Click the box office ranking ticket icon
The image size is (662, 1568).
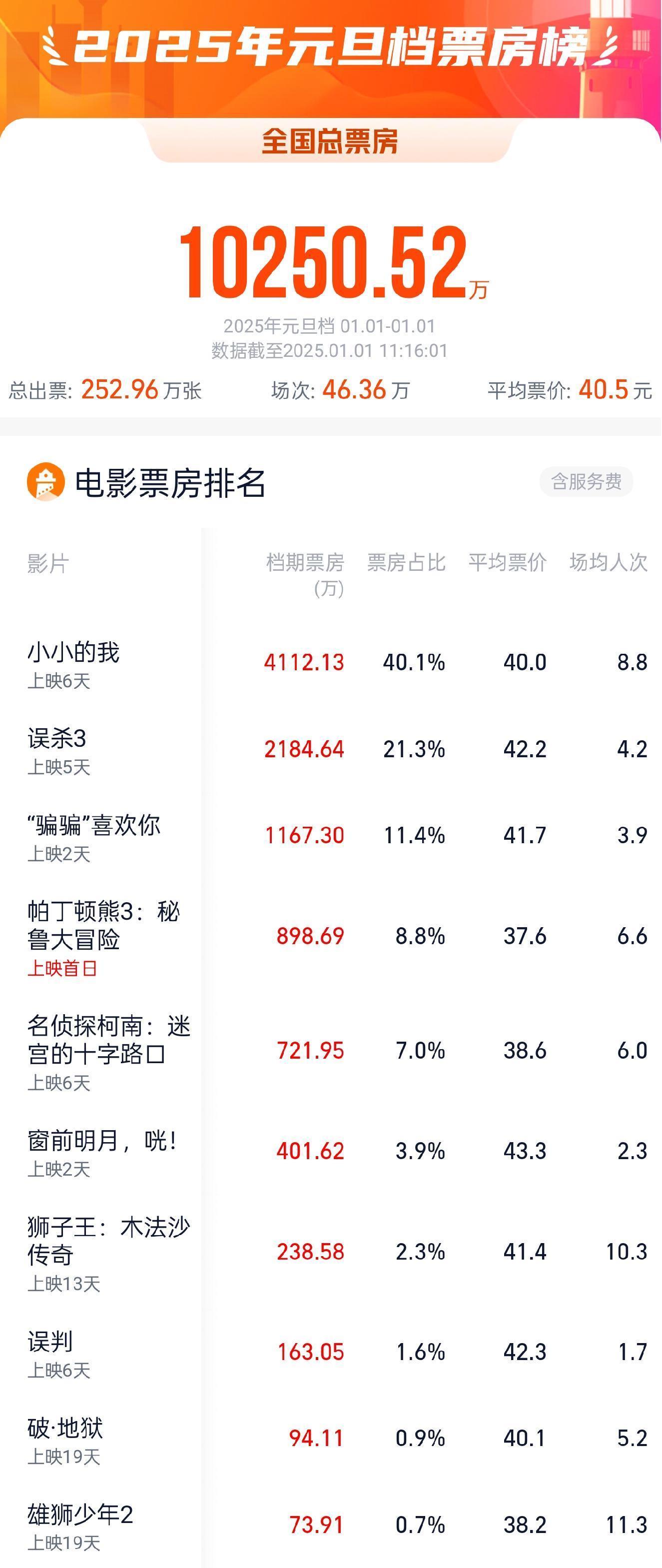coord(45,482)
